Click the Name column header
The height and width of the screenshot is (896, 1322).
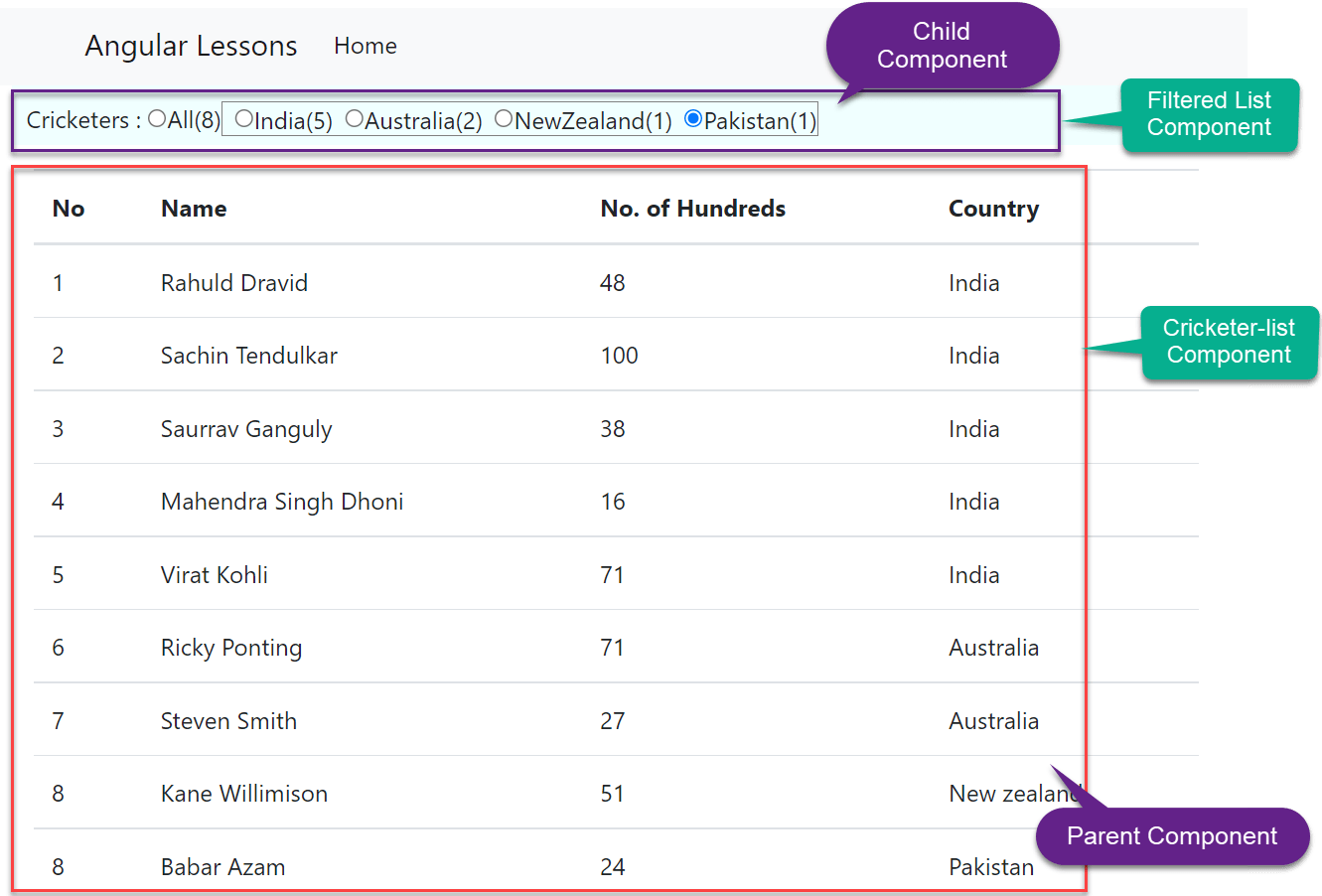click(193, 209)
